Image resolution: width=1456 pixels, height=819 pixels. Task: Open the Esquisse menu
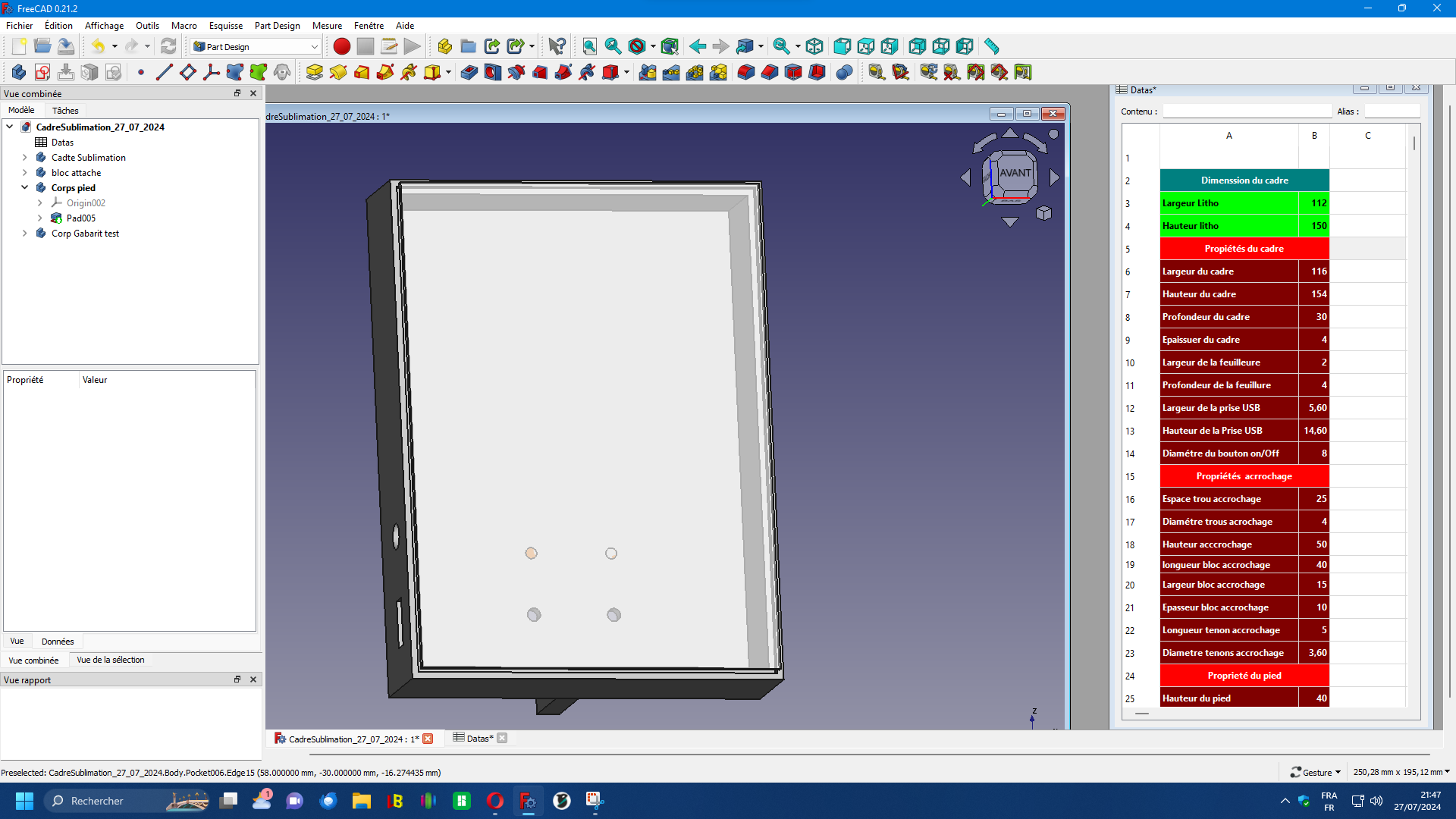[226, 25]
